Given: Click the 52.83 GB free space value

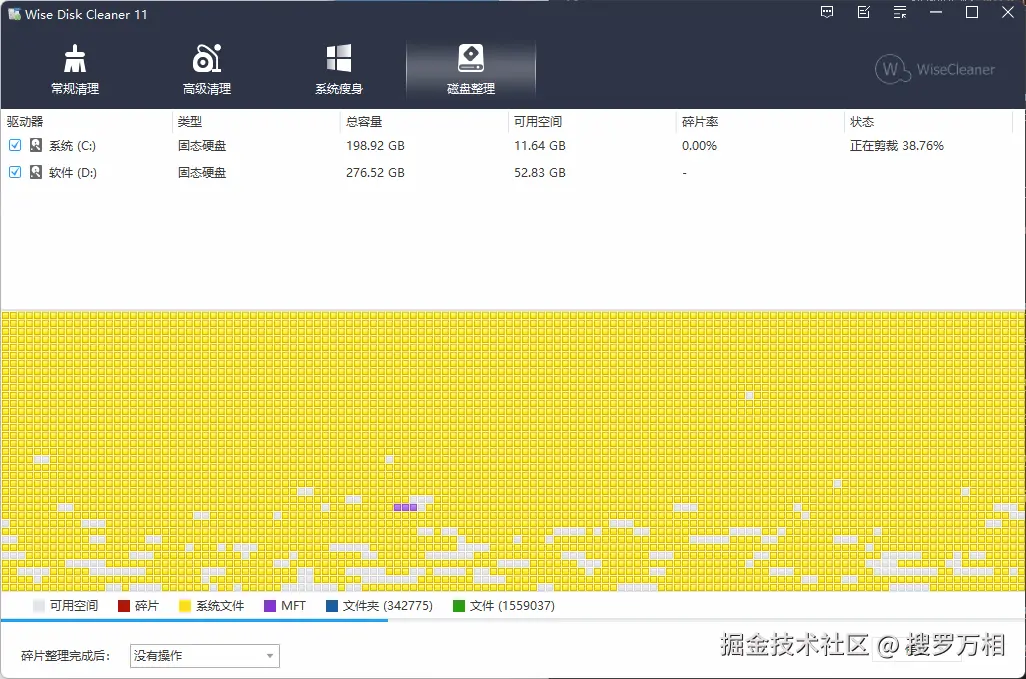Looking at the screenshot, I should pyautogui.click(x=540, y=173).
